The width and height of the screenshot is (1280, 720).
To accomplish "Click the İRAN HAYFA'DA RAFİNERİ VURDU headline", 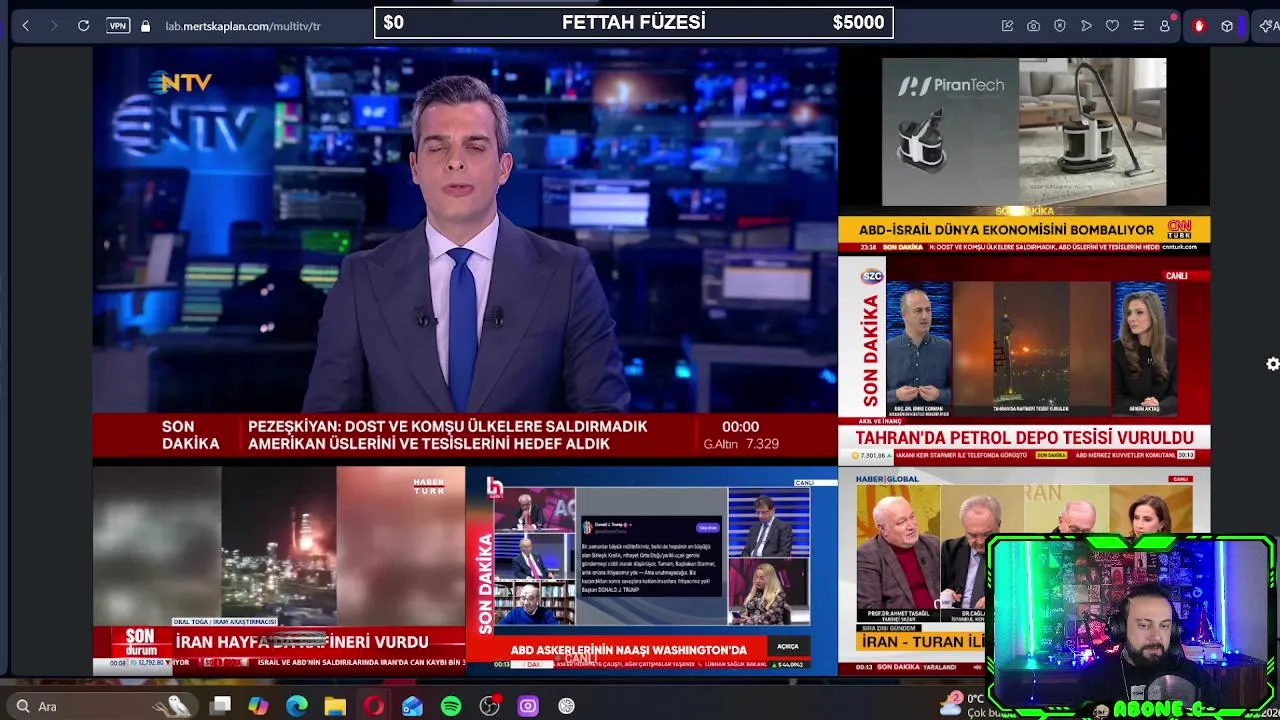I will coord(302,642).
